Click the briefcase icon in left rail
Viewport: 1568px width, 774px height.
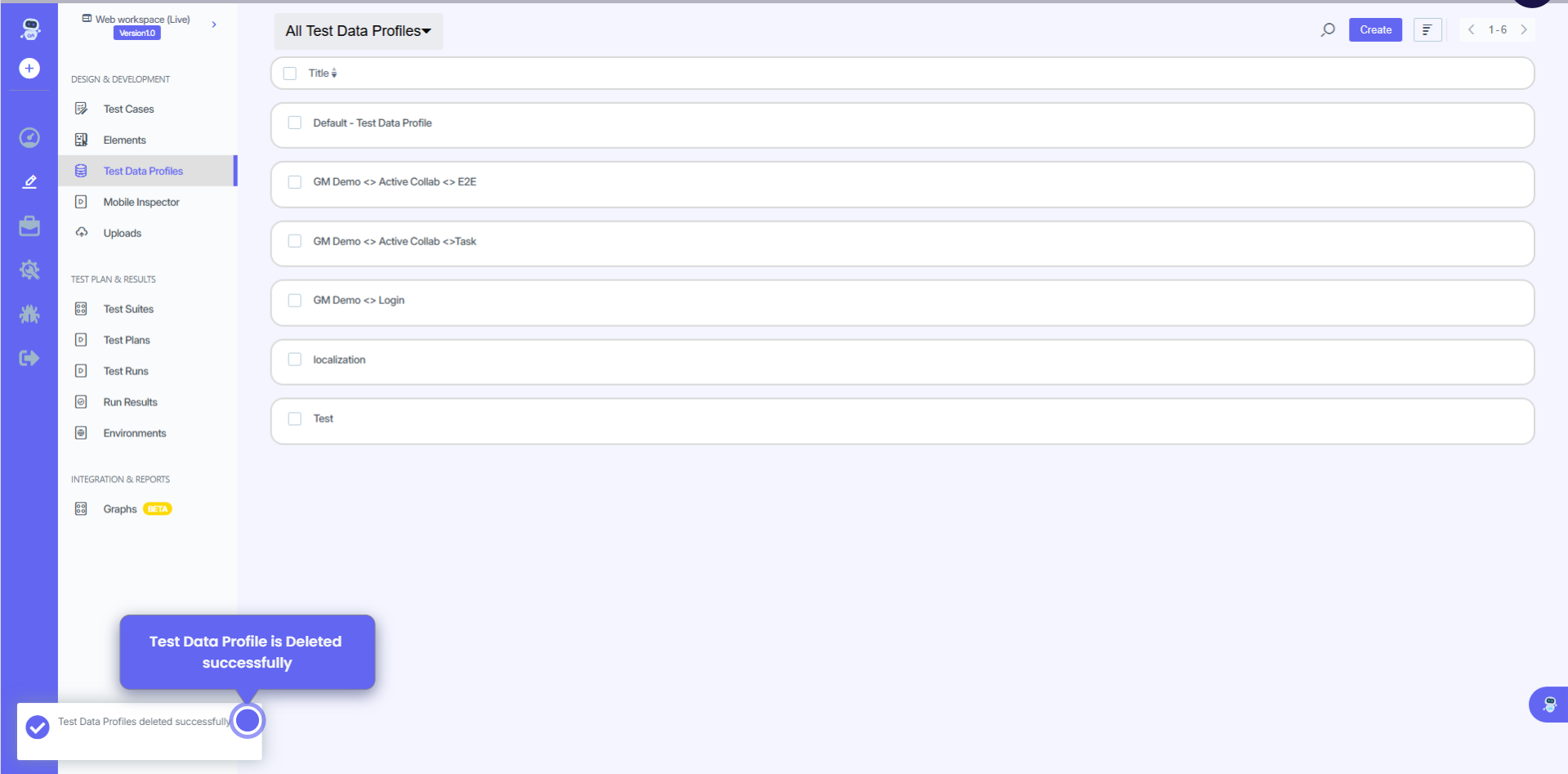29,226
